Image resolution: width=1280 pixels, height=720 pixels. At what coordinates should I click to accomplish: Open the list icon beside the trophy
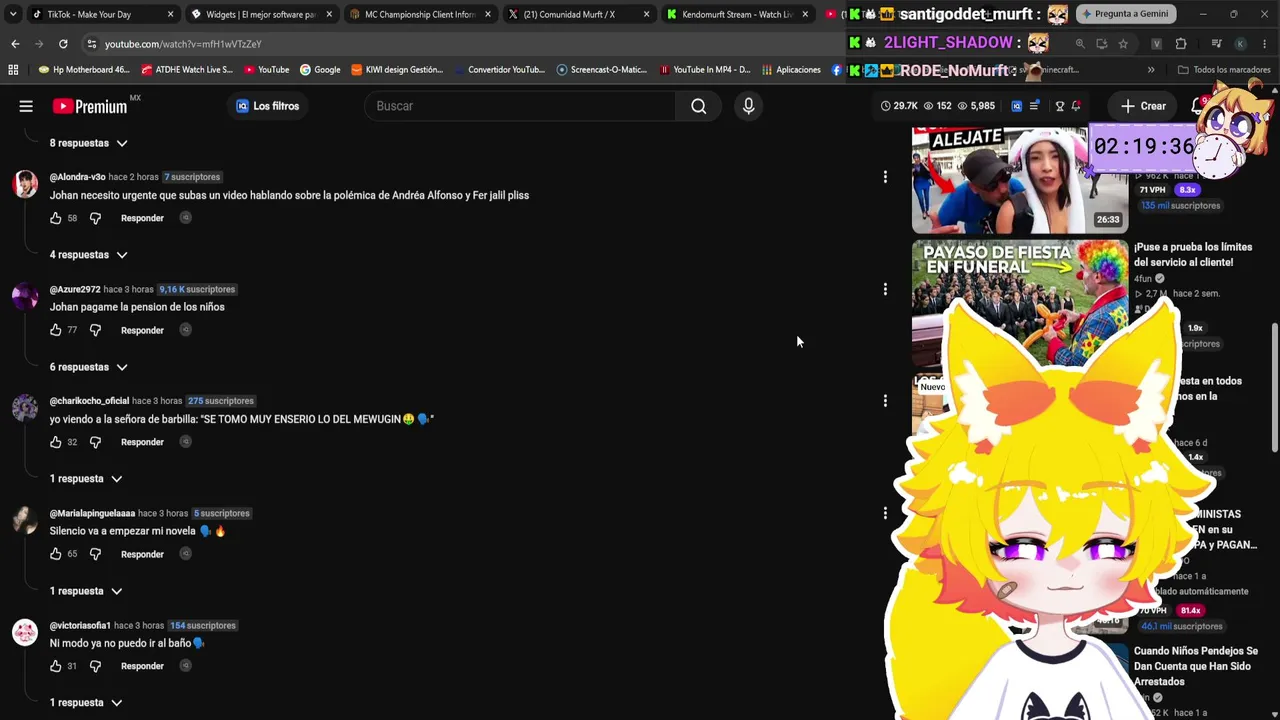click(1035, 106)
